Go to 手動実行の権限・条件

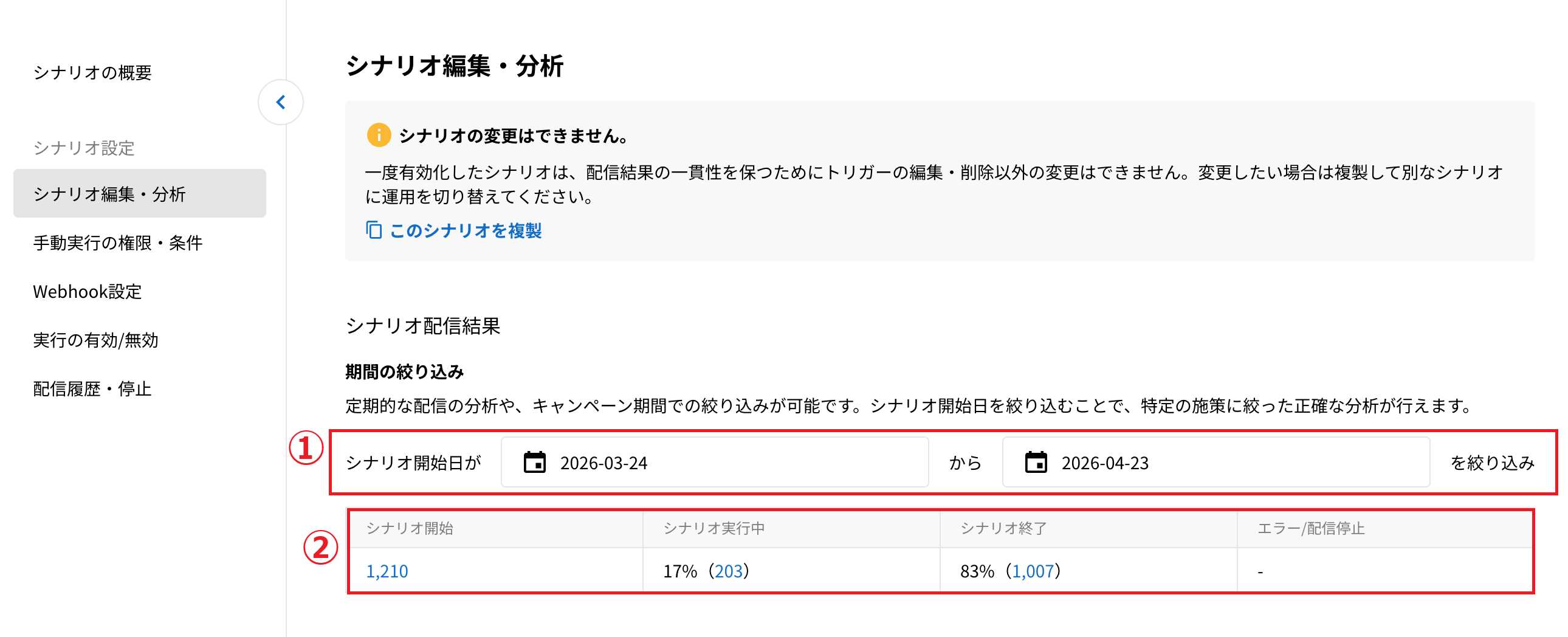point(118,243)
